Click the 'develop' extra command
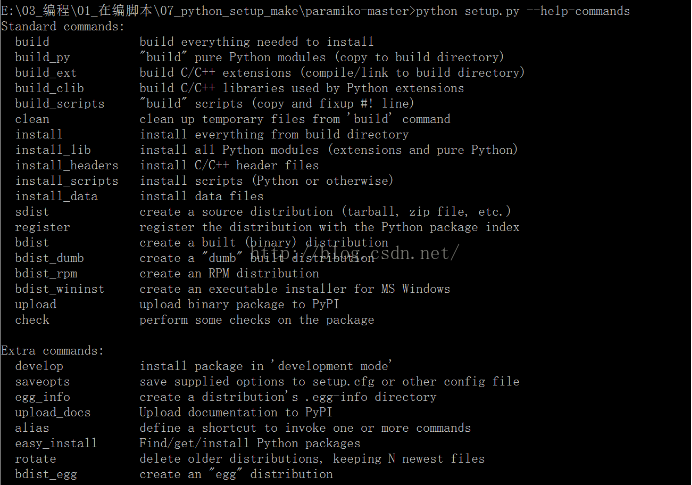This screenshot has height=485, width=692. coord(39,366)
